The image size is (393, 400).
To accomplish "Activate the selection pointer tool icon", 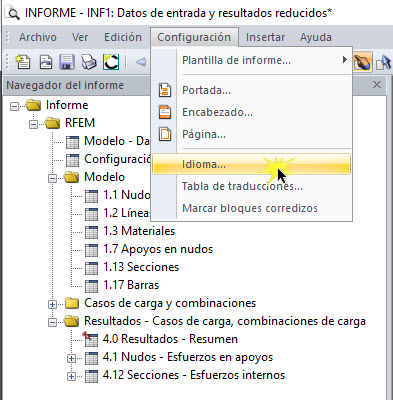I will tap(383, 62).
